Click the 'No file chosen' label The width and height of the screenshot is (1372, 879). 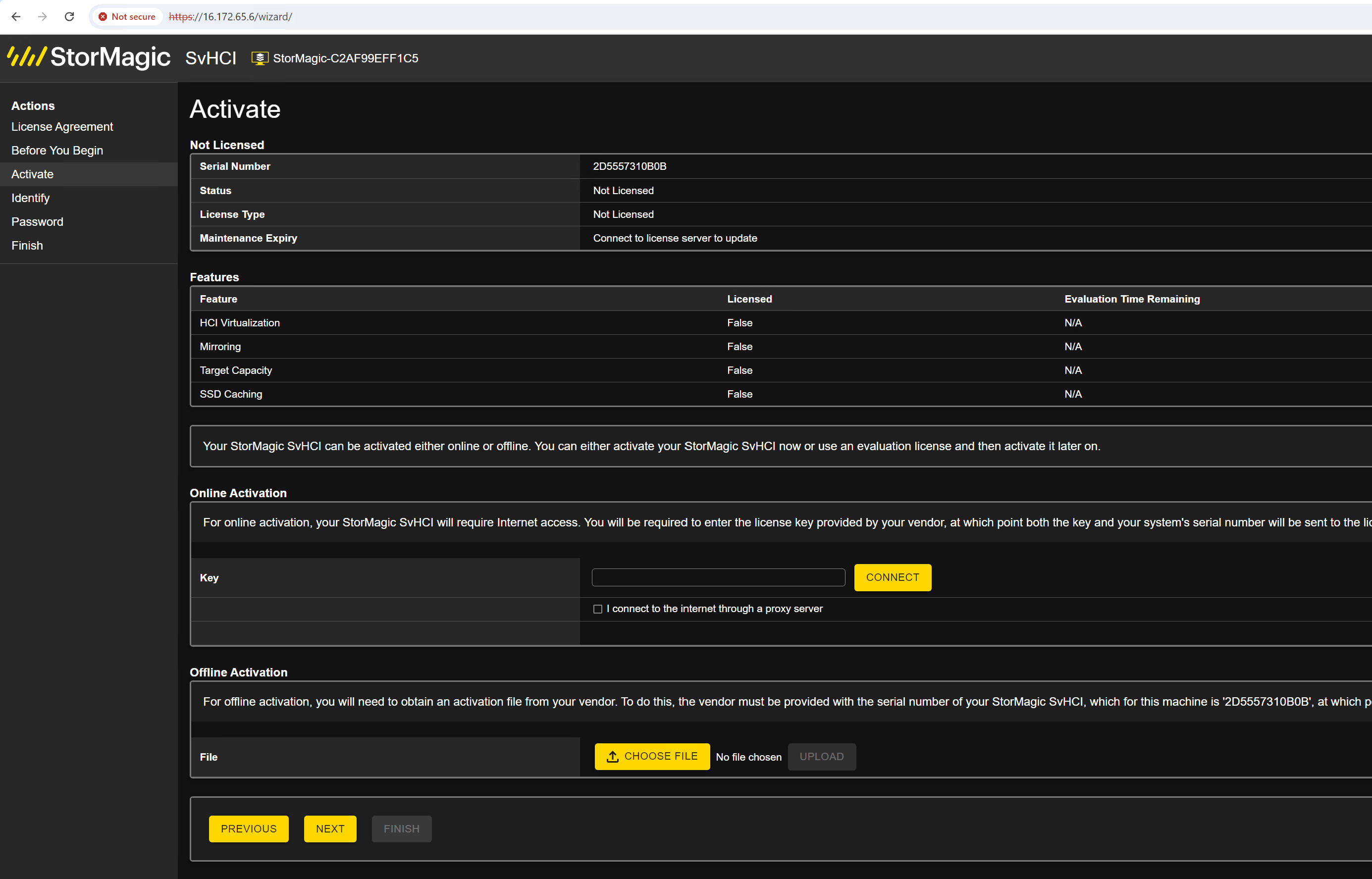click(x=749, y=757)
